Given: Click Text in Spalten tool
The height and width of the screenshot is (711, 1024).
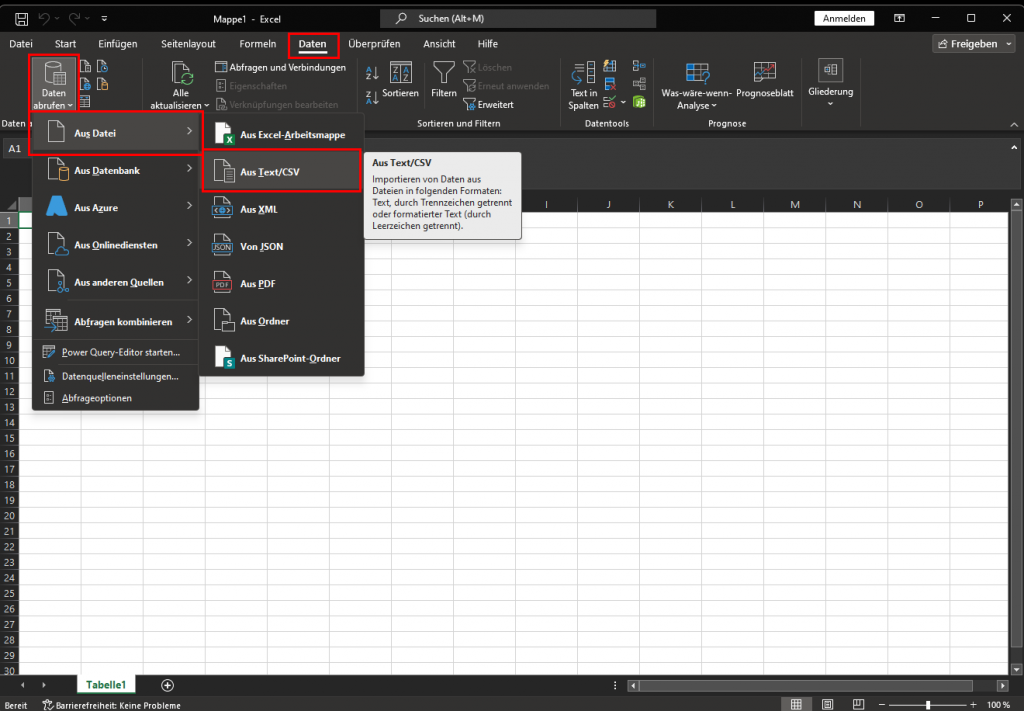Looking at the screenshot, I should (583, 86).
